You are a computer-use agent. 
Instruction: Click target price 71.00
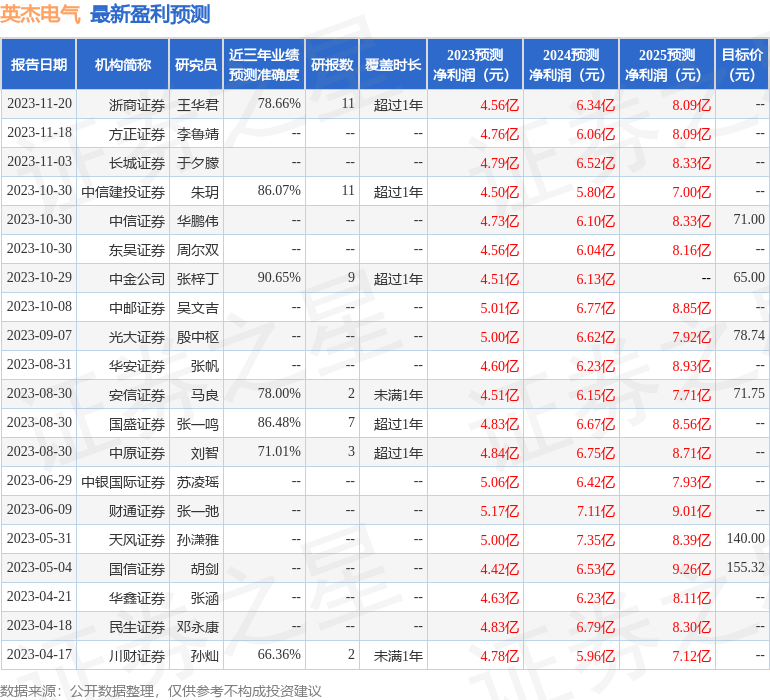pos(749,220)
